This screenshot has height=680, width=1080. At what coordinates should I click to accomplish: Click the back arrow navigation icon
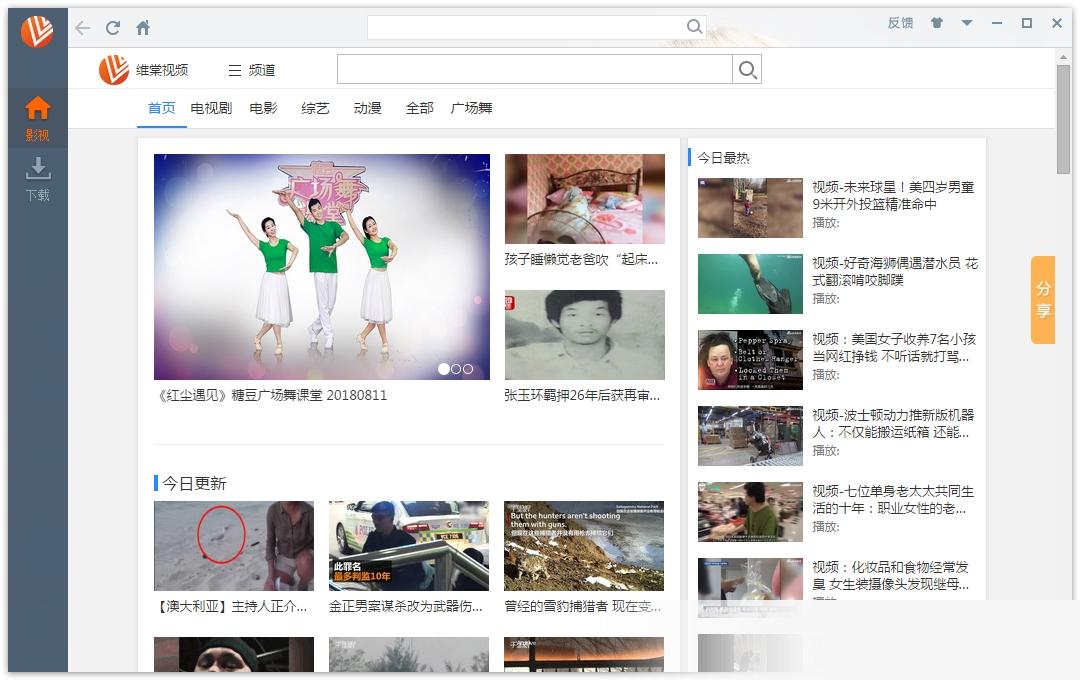point(83,28)
